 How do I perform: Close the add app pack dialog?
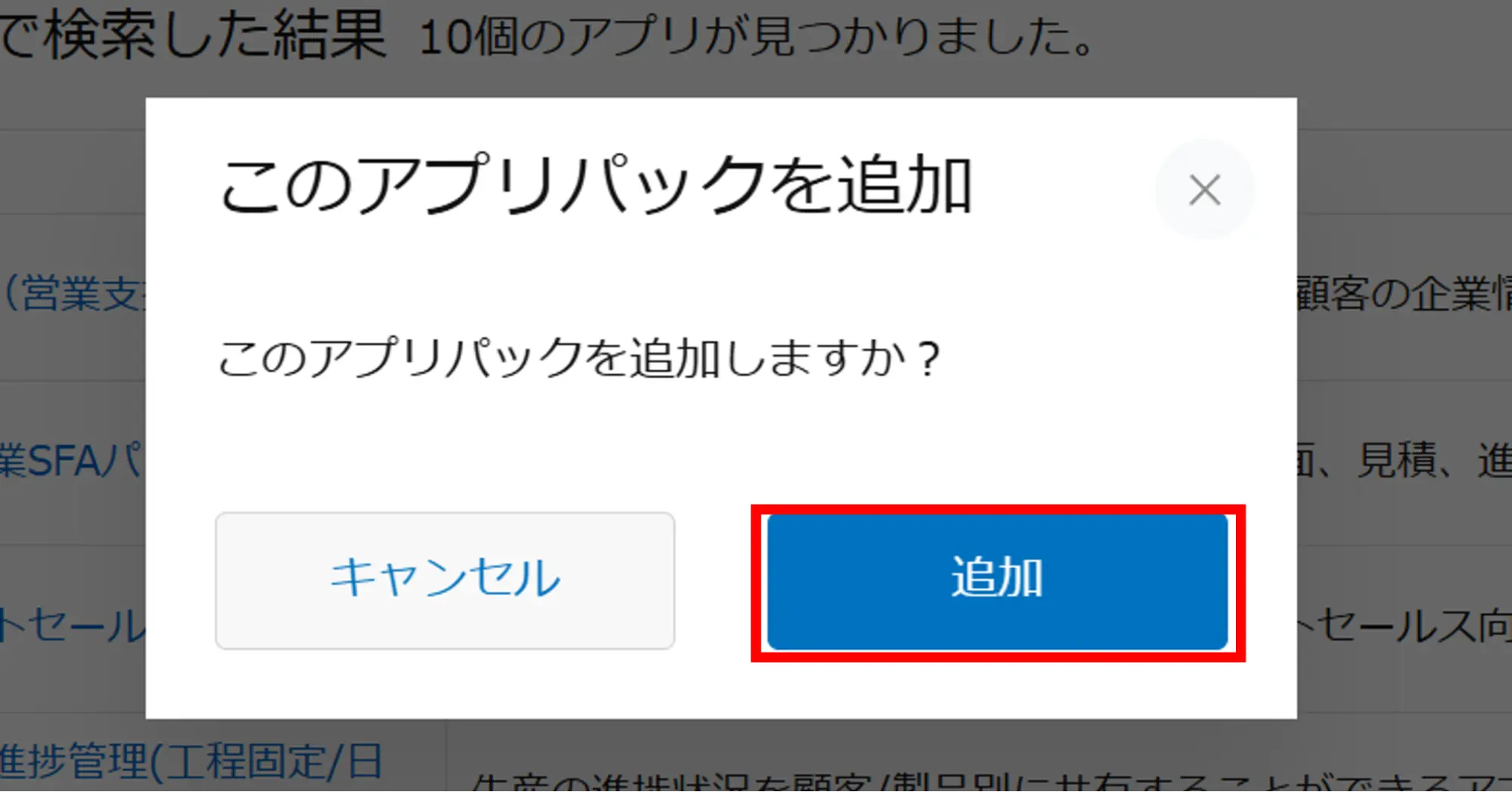pyautogui.click(x=1204, y=189)
